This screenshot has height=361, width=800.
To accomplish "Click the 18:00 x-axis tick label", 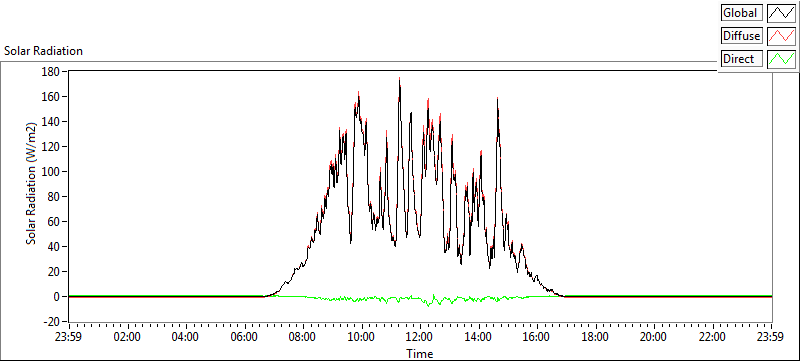I will [x=596, y=337].
